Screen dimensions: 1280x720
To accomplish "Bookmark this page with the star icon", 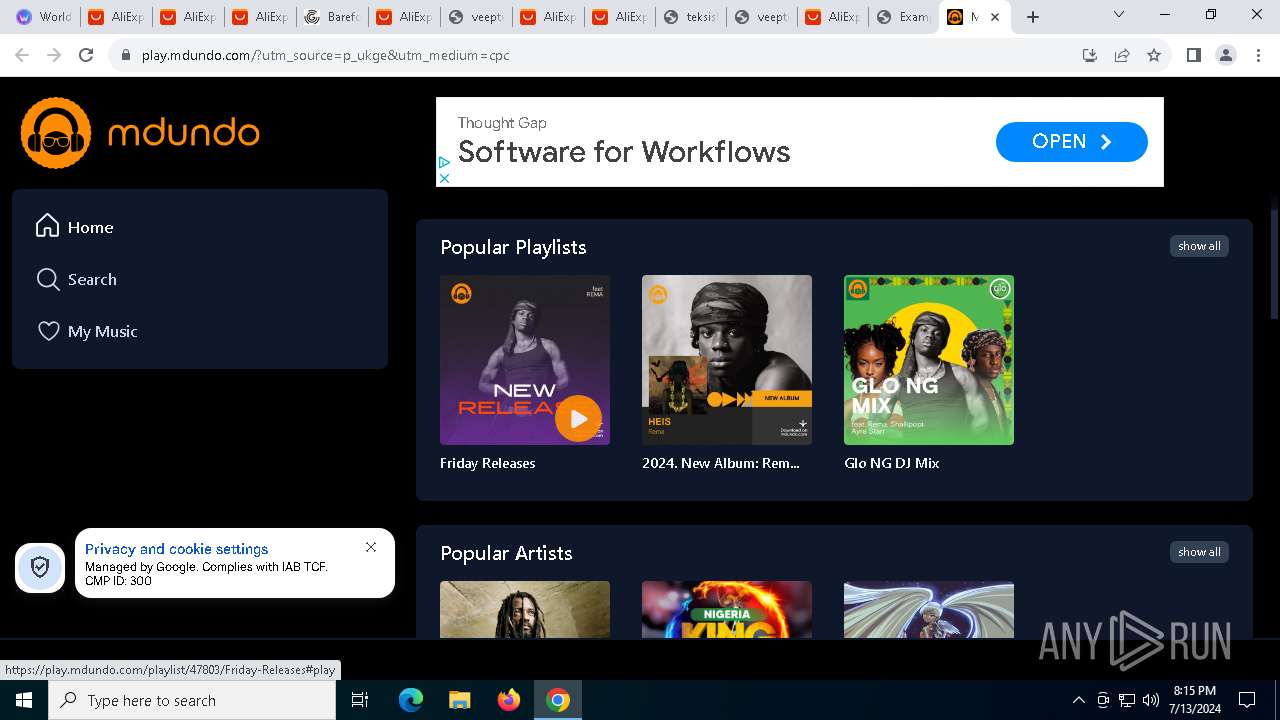I will [1154, 55].
